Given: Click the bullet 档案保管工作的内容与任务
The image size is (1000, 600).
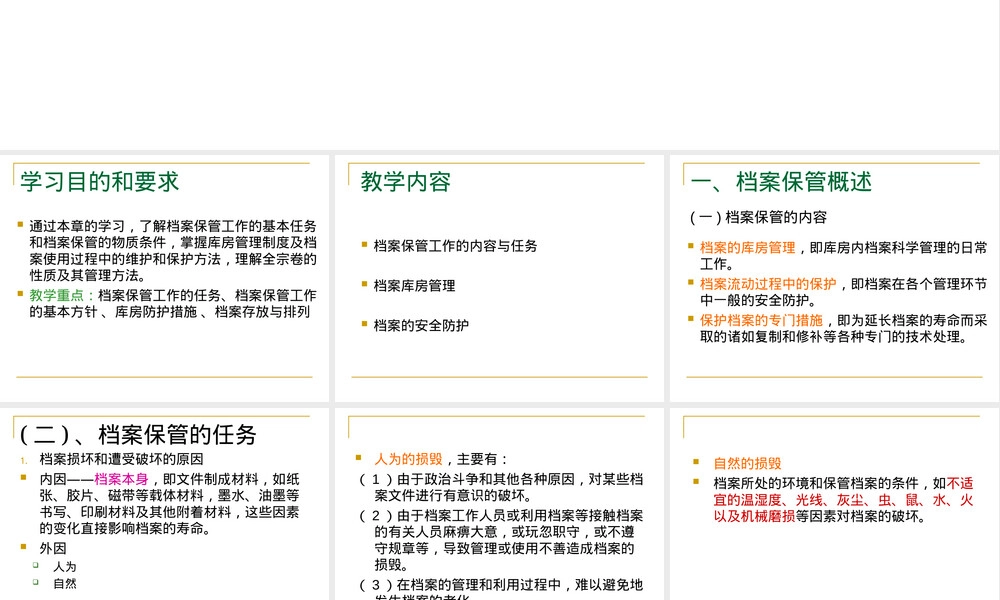Looking at the screenshot, I should coord(455,246).
